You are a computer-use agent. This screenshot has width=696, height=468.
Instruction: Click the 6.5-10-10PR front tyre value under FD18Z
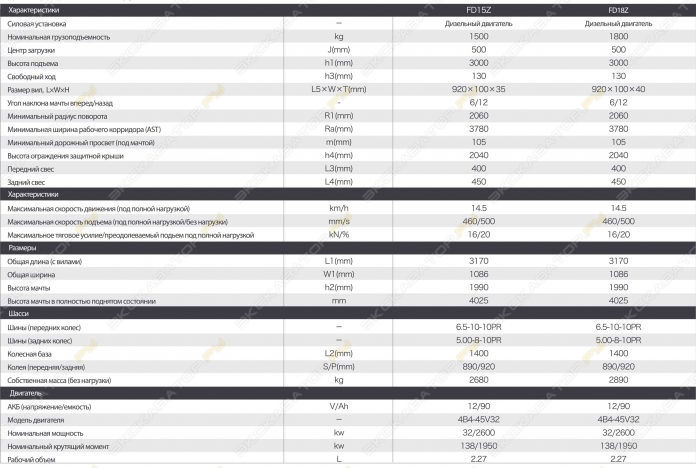(618, 327)
